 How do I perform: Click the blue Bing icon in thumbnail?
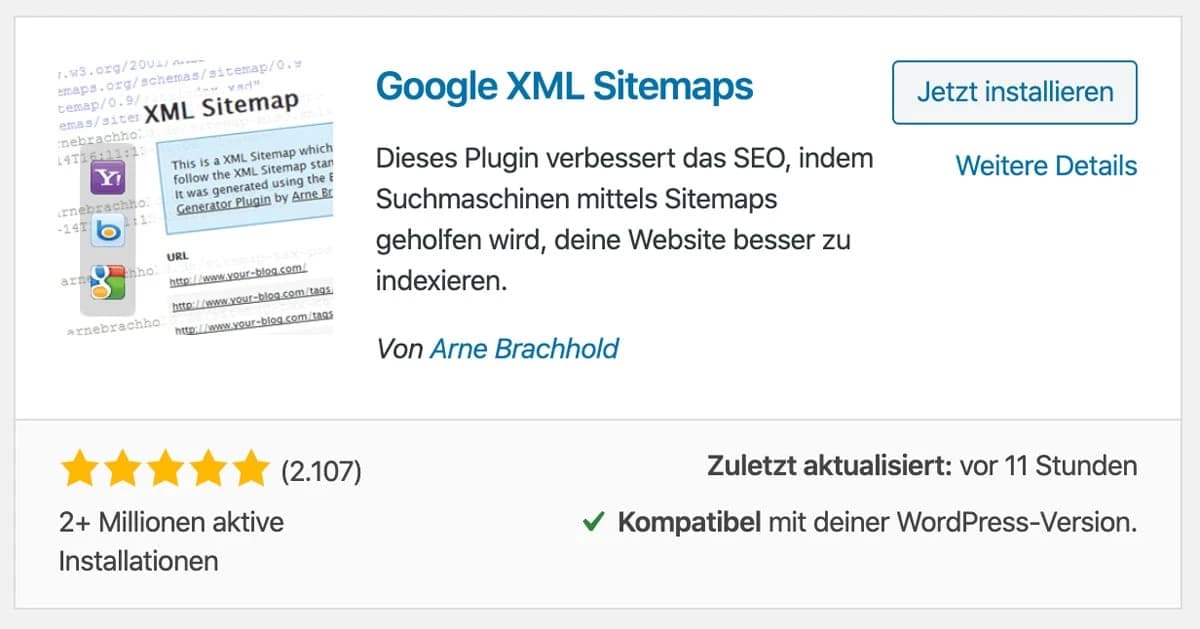click(x=106, y=232)
